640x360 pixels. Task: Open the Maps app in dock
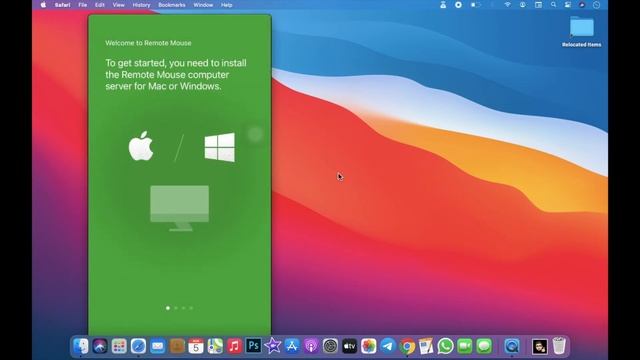pyautogui.click(x=215, y=346)
